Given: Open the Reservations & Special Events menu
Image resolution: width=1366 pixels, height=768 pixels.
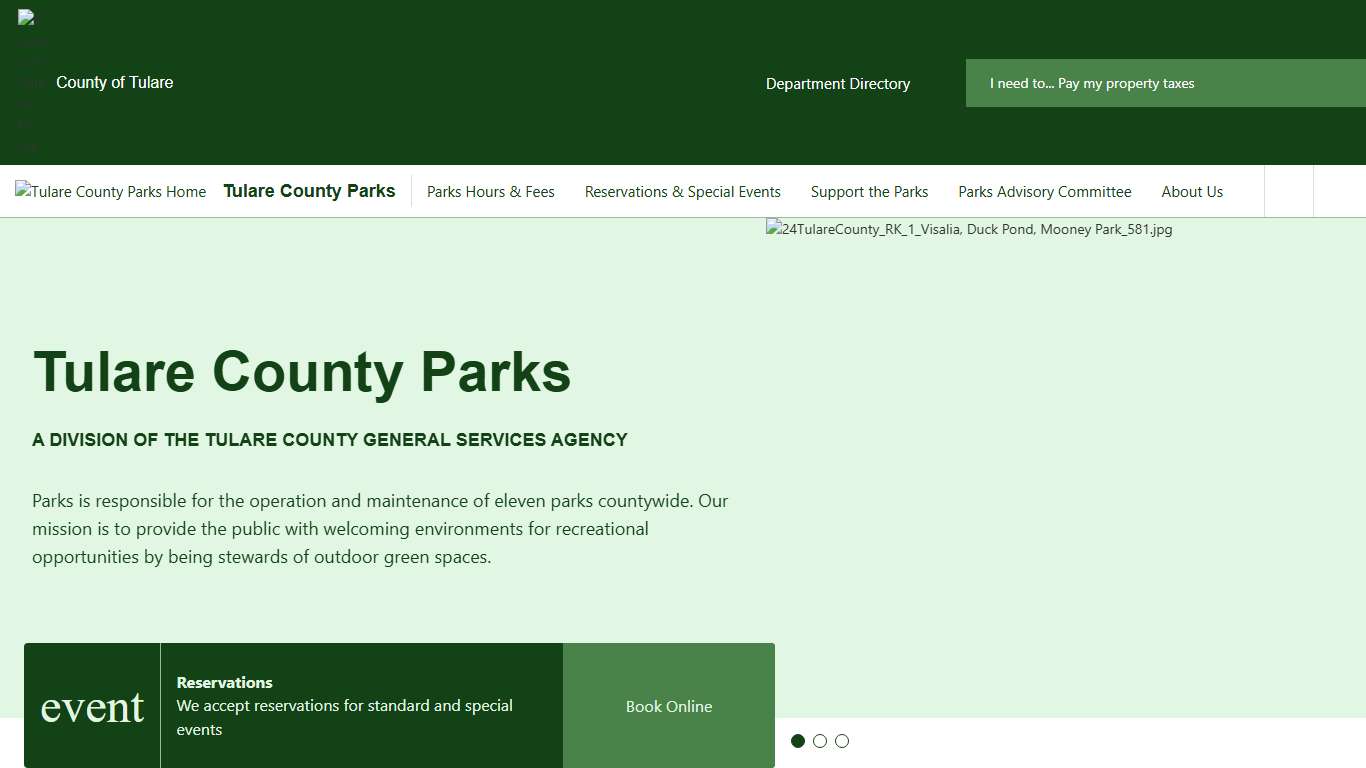Looking at the screenshot, I should (683, 191).
